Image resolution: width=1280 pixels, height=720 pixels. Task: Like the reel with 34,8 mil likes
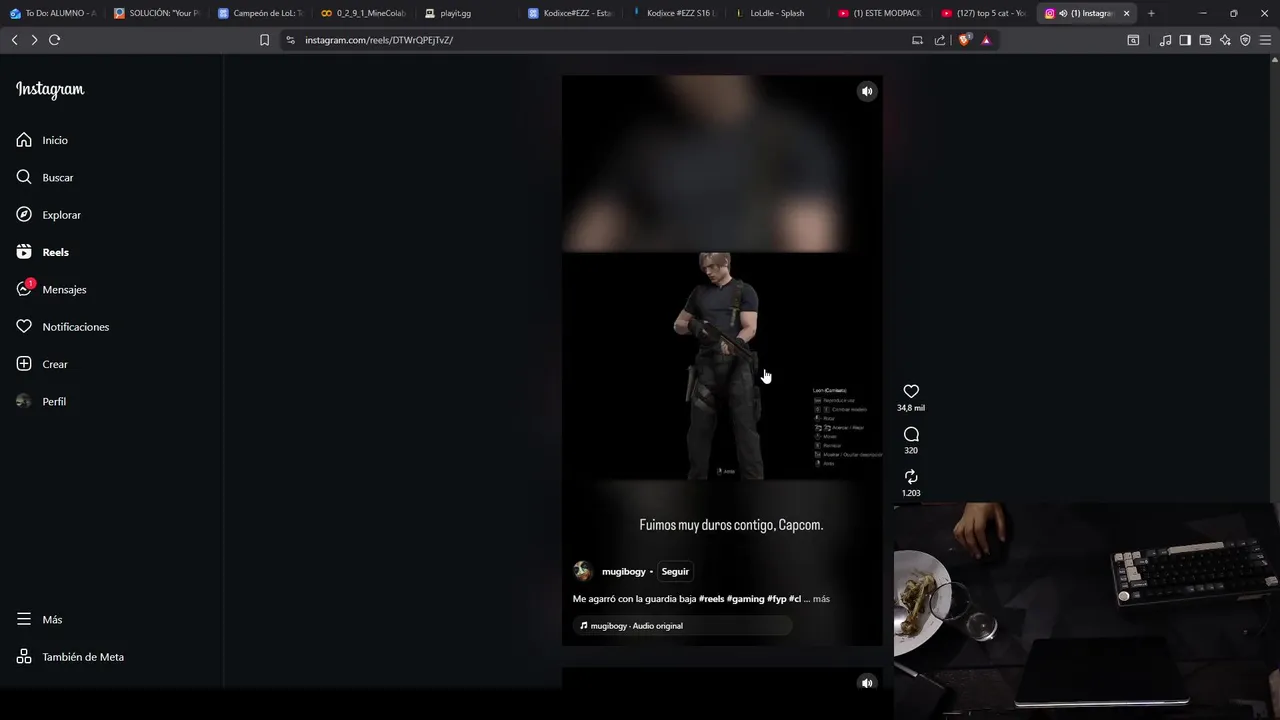coord(911,391)
